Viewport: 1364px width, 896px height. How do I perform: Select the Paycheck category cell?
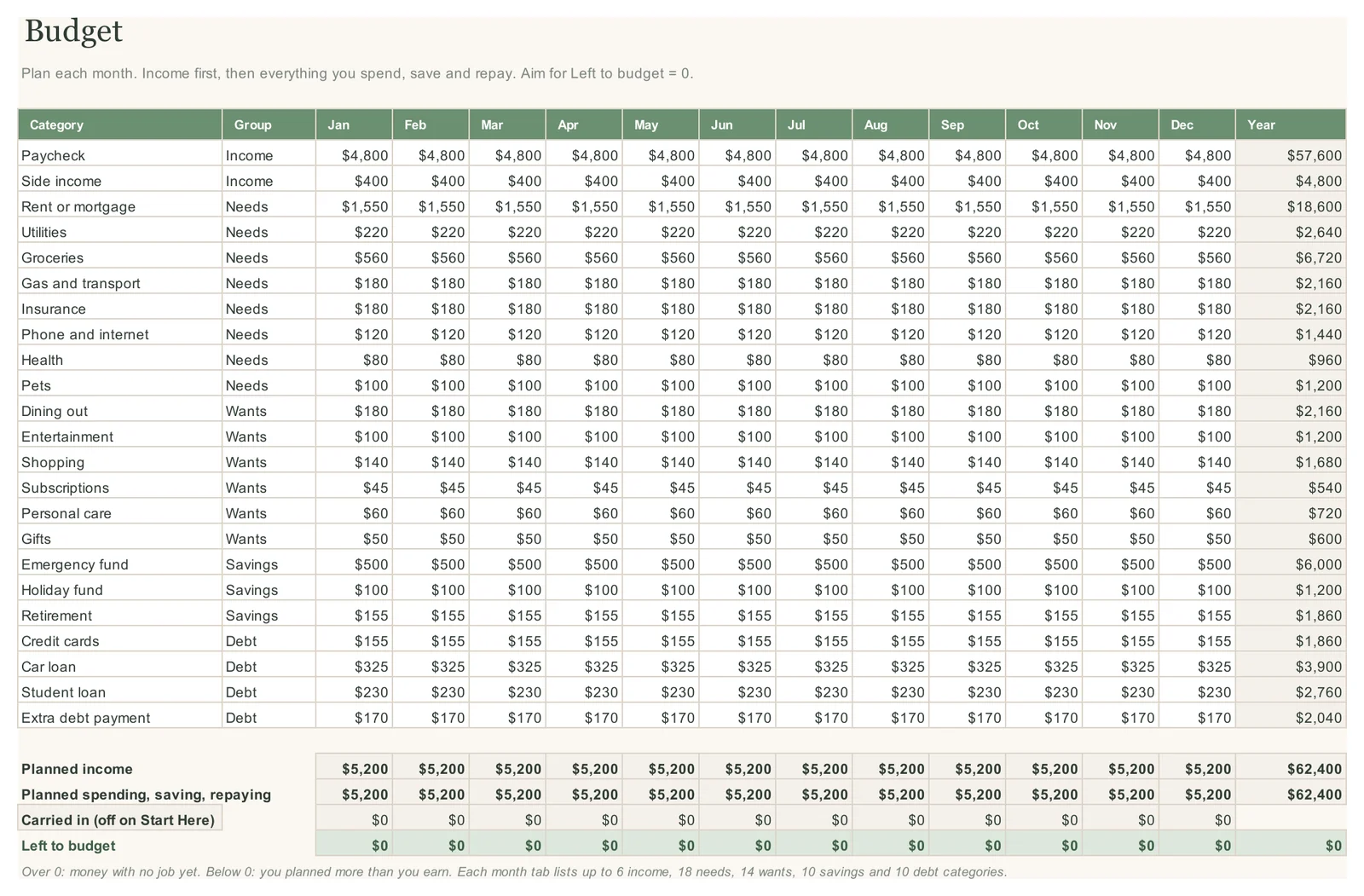pos(120,155)
